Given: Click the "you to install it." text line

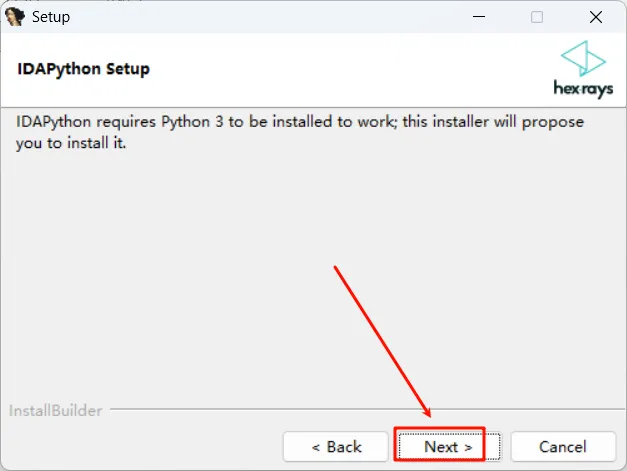Looking at the screenshot, I should (72, 143).
